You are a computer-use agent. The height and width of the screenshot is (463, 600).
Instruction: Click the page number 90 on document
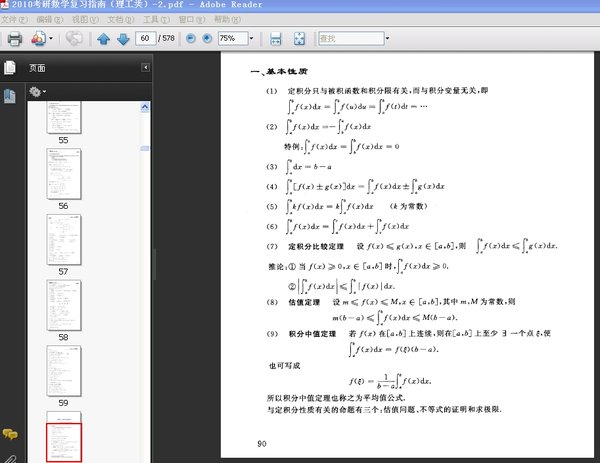pos(262,444)
